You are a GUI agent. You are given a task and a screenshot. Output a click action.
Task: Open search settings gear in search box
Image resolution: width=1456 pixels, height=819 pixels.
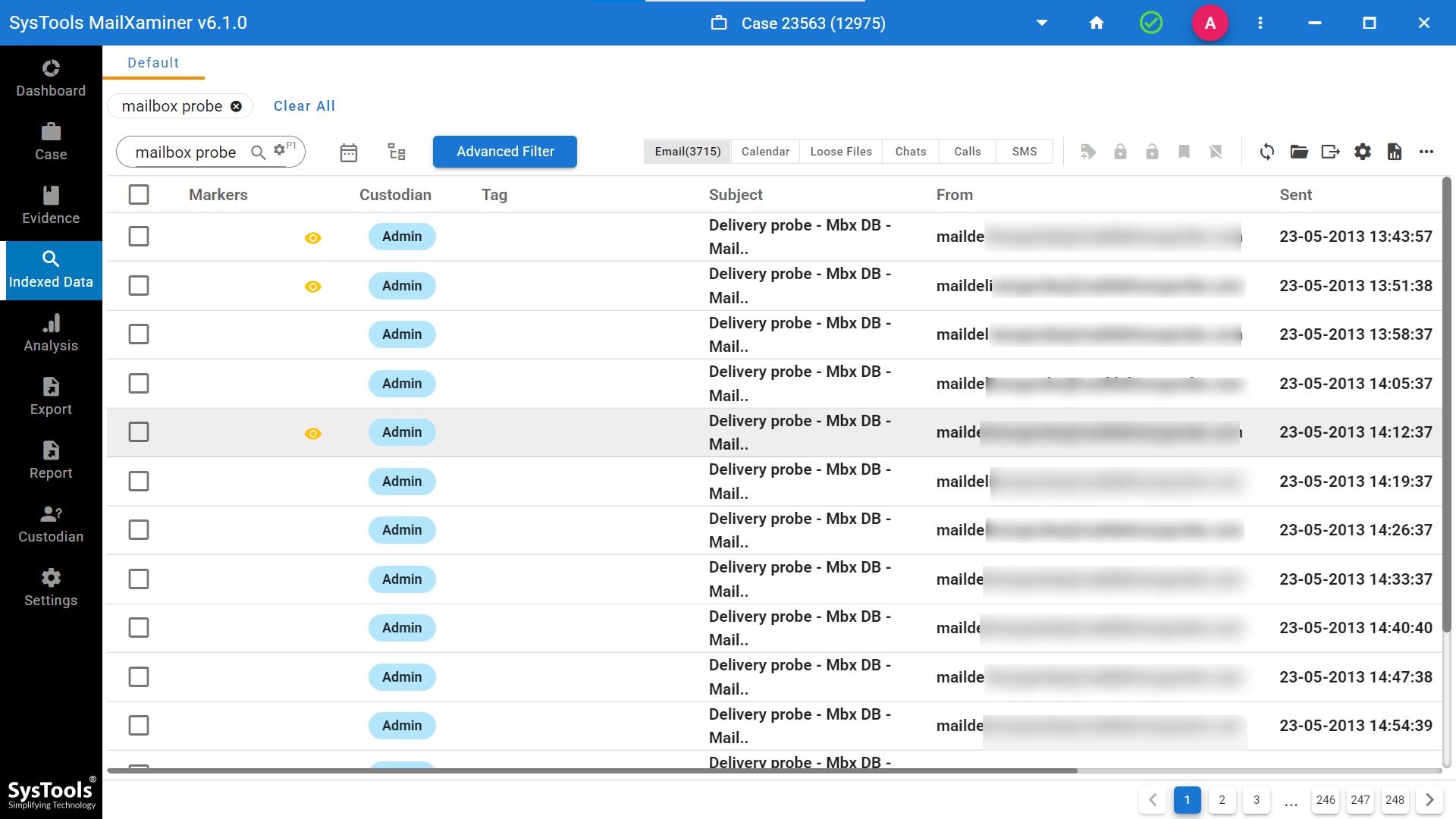pyautogui.click(x=280, y=150)
